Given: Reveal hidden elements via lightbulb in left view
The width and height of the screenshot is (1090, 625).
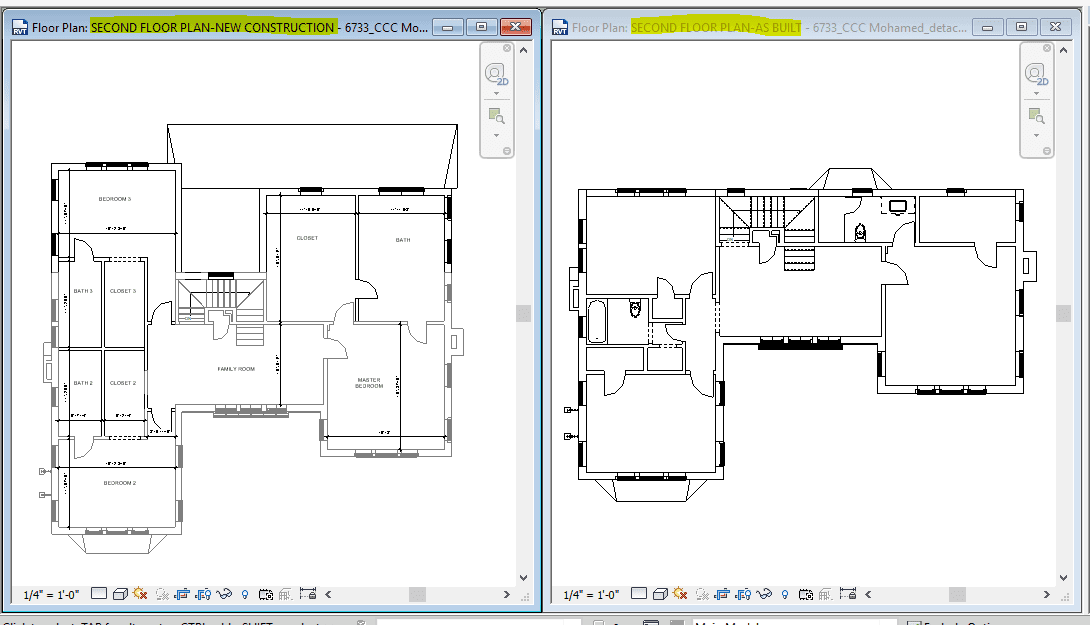Looking at the screenshot, I should coord(245,594).
